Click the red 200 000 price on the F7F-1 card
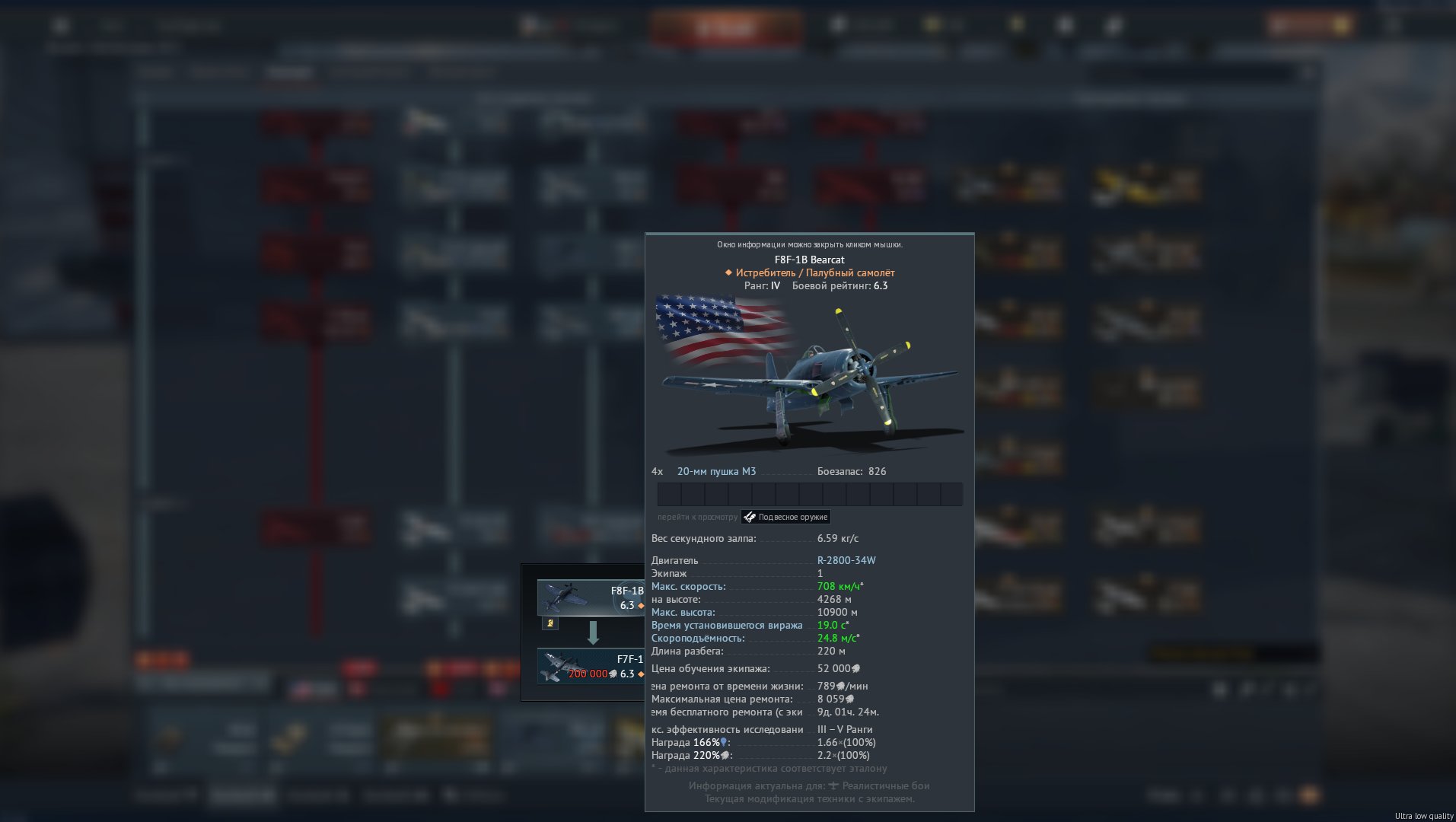This screenshot has width=1456, height=822. pos(588,674)
